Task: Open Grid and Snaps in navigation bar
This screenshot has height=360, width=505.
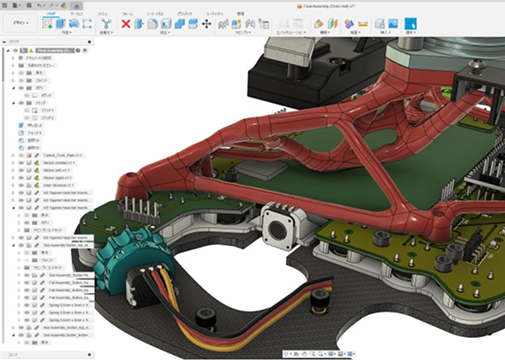Action: pos(341,354)
